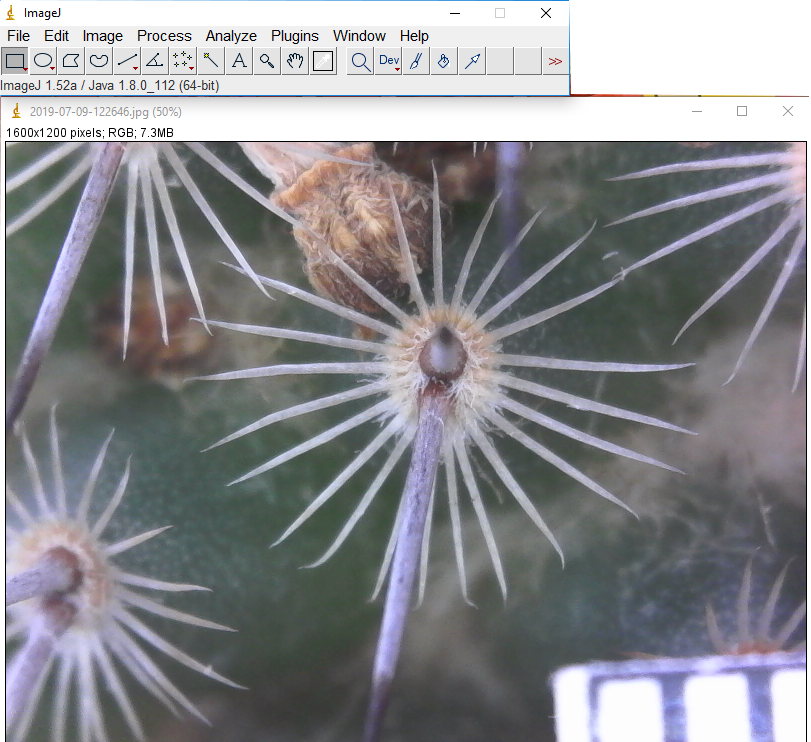Maximize the image window
The height and width of the screenshot is (742, 811).
742,111
